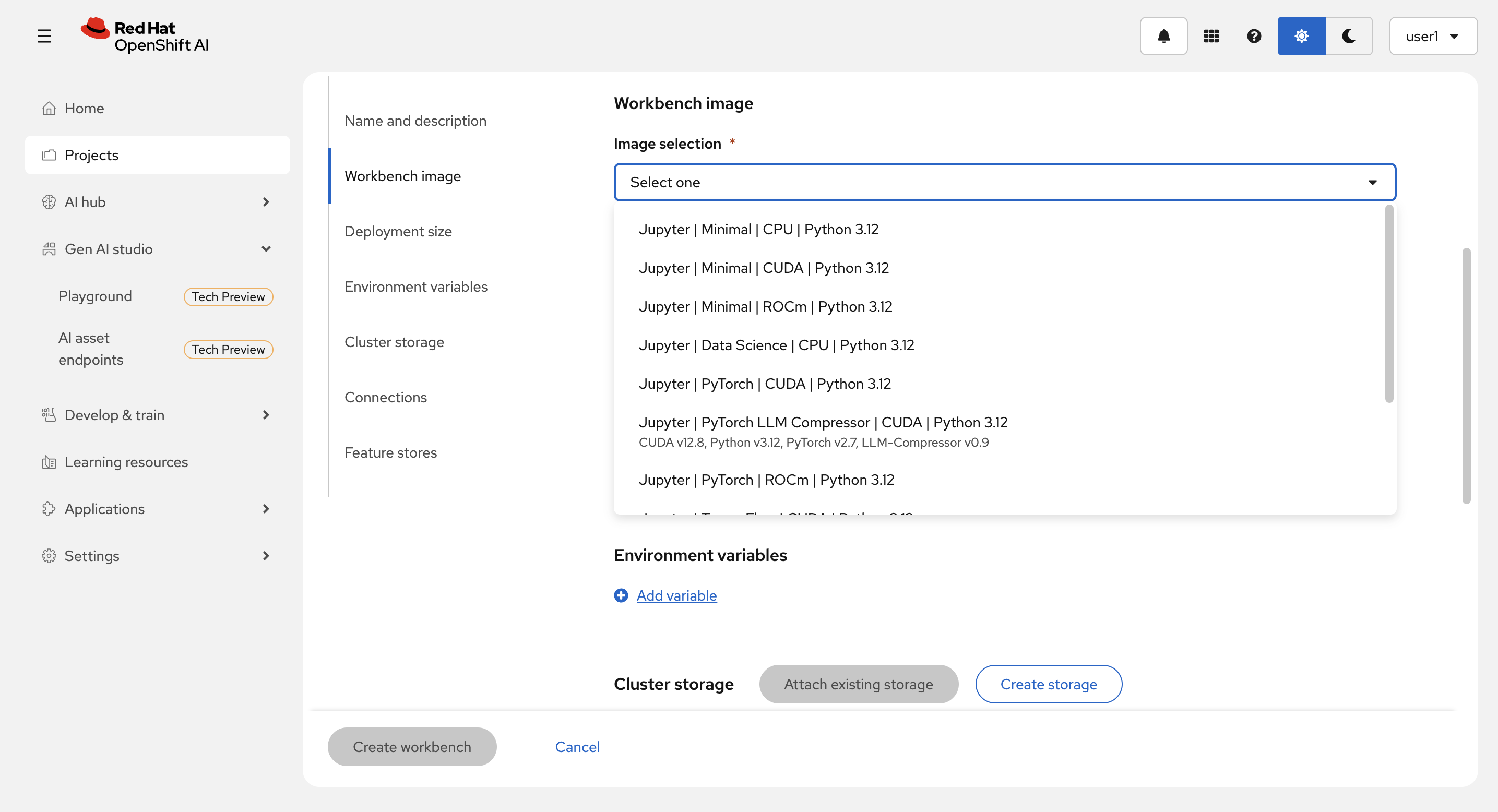Screen dimensions: 1498x812
Task: Click the Settings gear icon in sidebar
Action: coord(49,556)
